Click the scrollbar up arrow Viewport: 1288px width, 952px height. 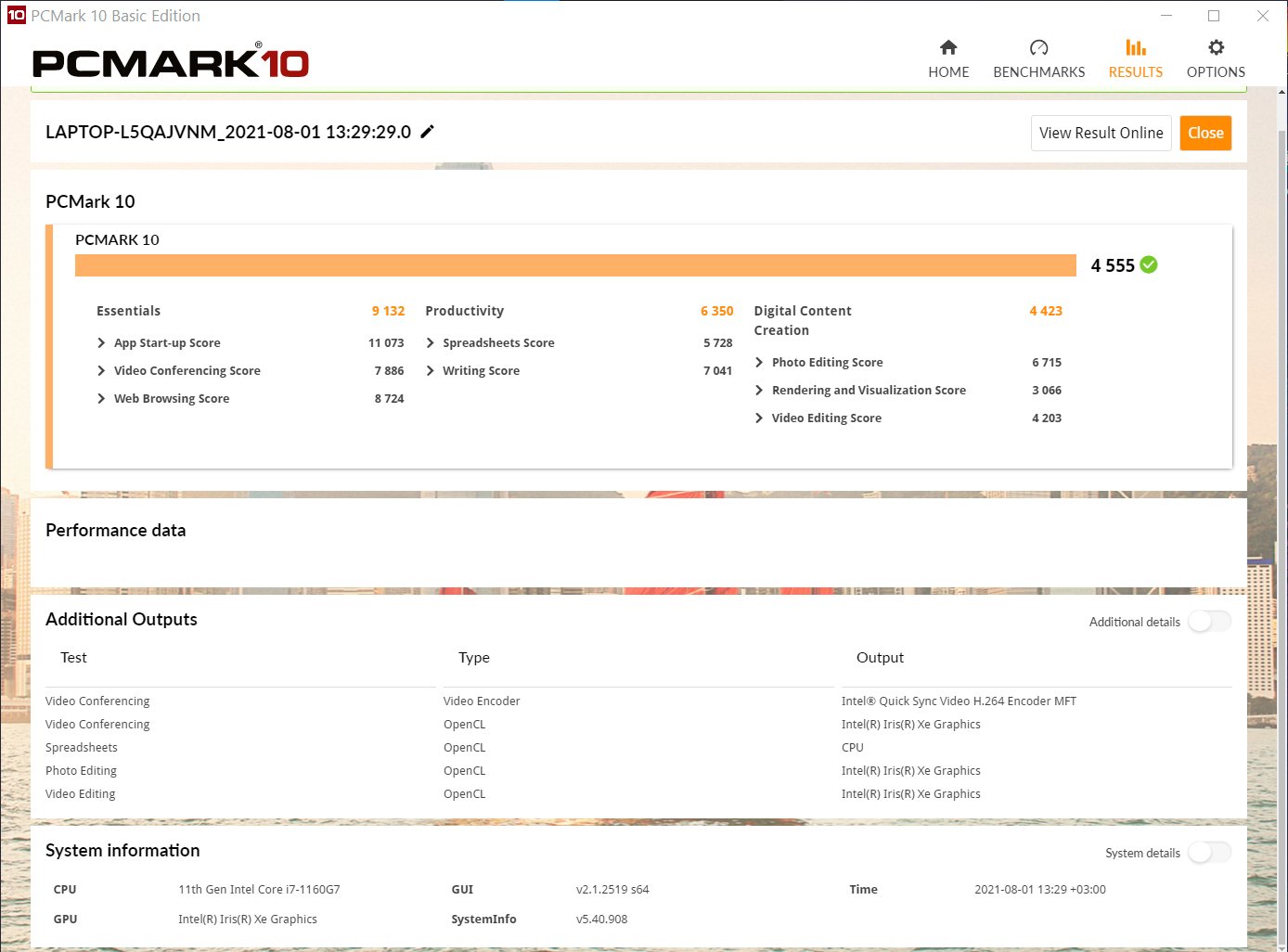click(x=1282, y=92)
